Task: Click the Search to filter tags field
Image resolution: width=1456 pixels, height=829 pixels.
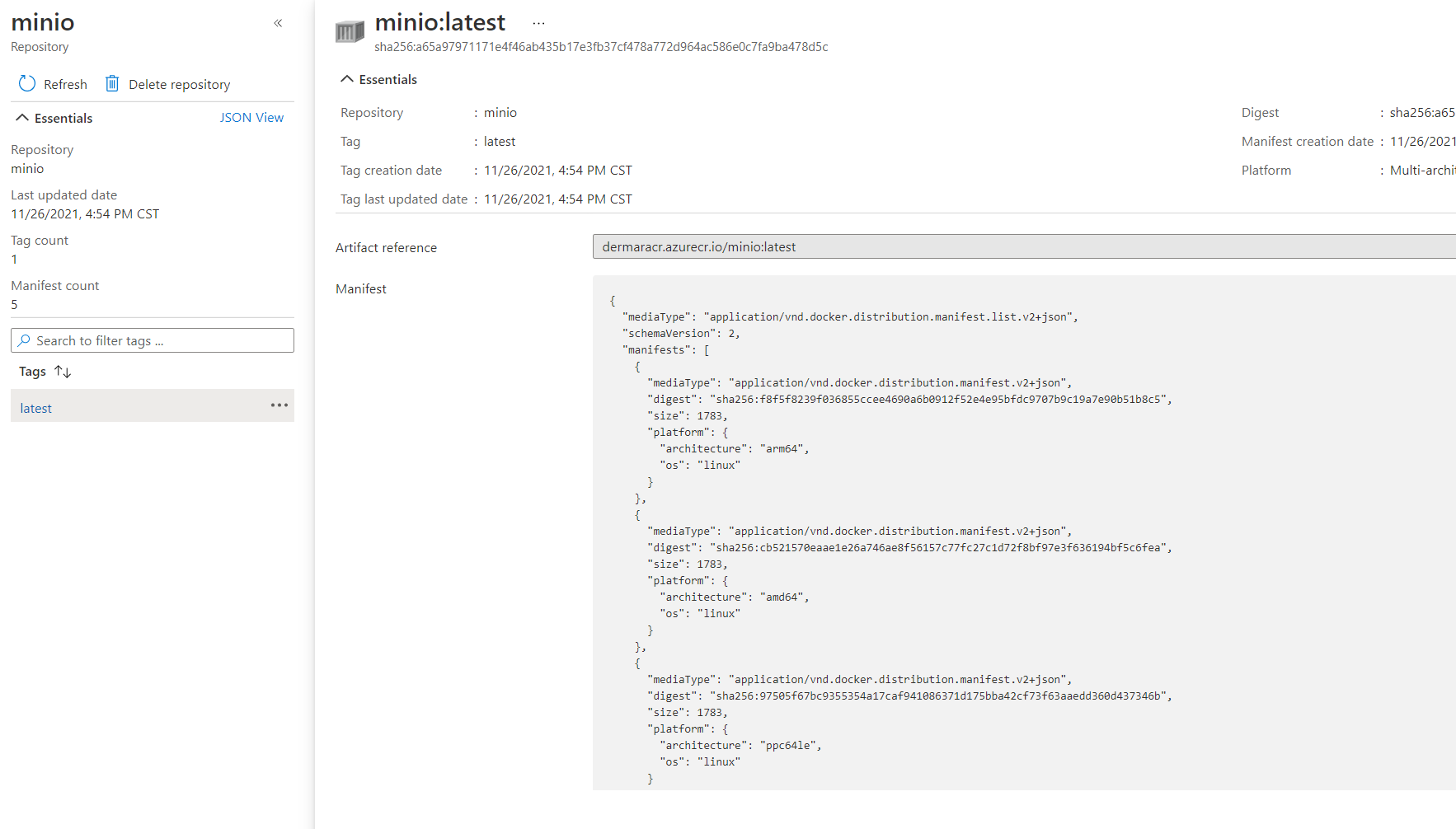Action: [x=153, y=340]
